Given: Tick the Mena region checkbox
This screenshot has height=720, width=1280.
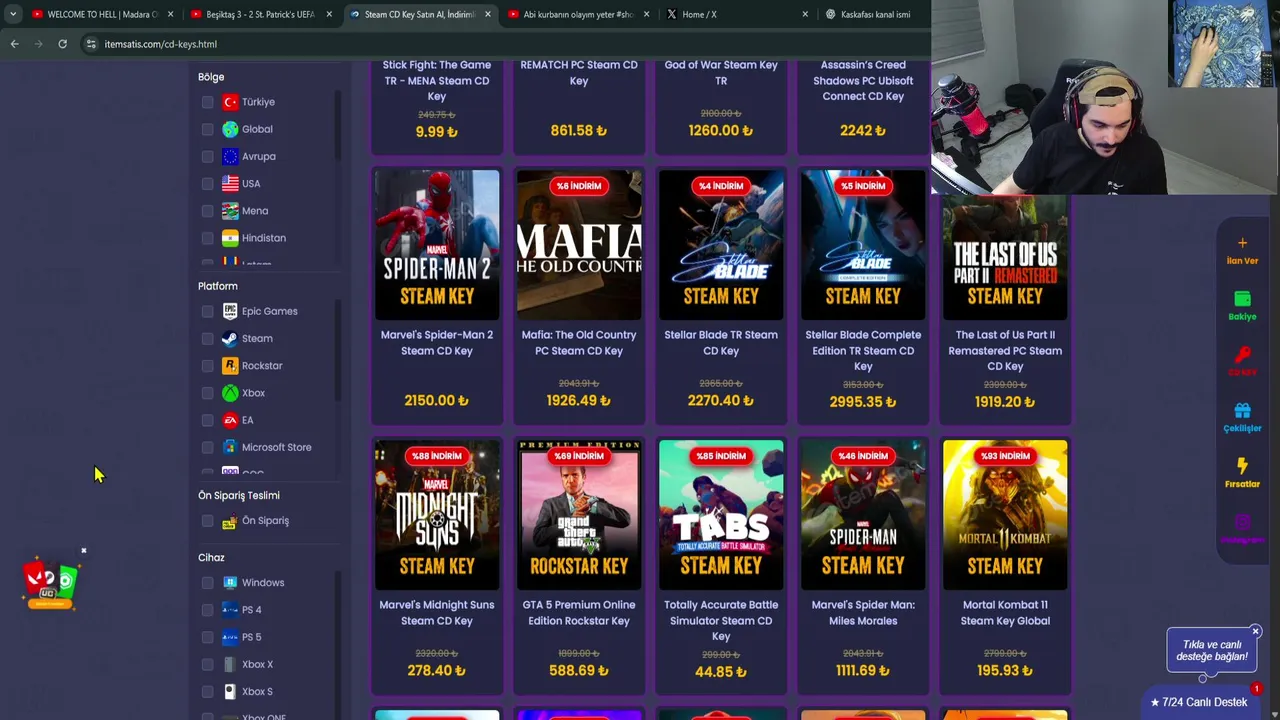Looking at the screenshot, I should [207, 211].
